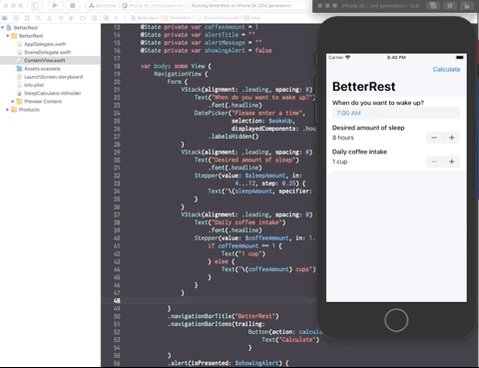The image size is (479, 368).
Task: Select the BetterRest project root item
Action: (25, 28)
